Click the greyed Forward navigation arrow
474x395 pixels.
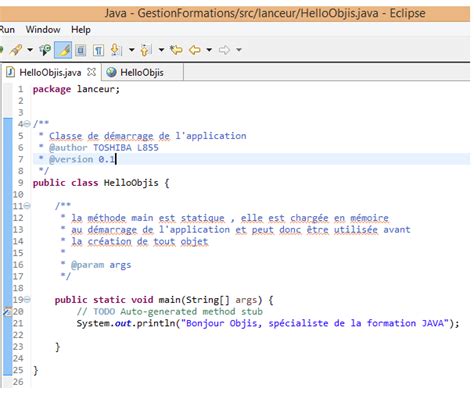tap(224, 50)
